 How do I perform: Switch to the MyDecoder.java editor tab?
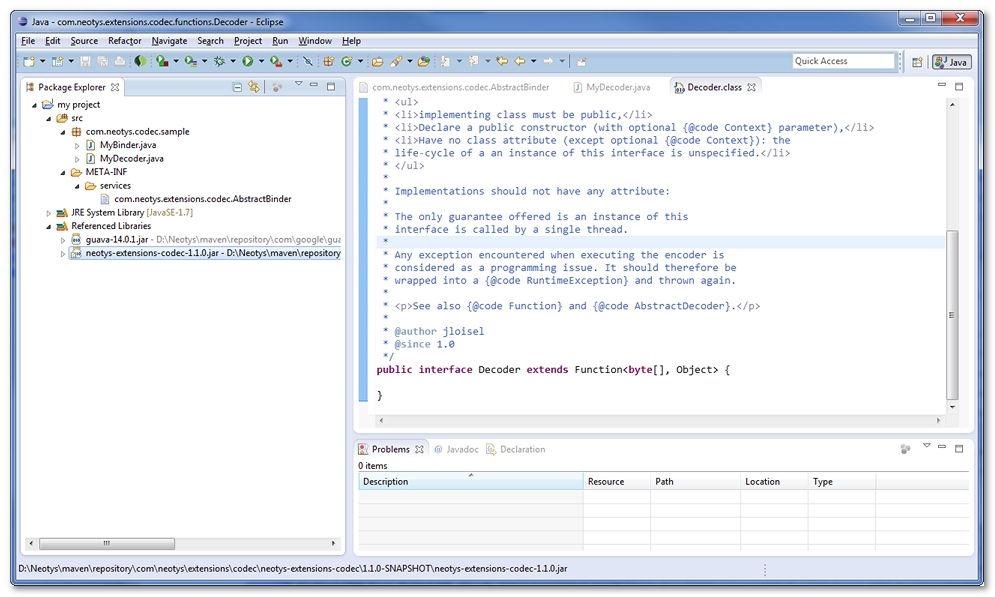pyautogui.click(x=617, y=87)
